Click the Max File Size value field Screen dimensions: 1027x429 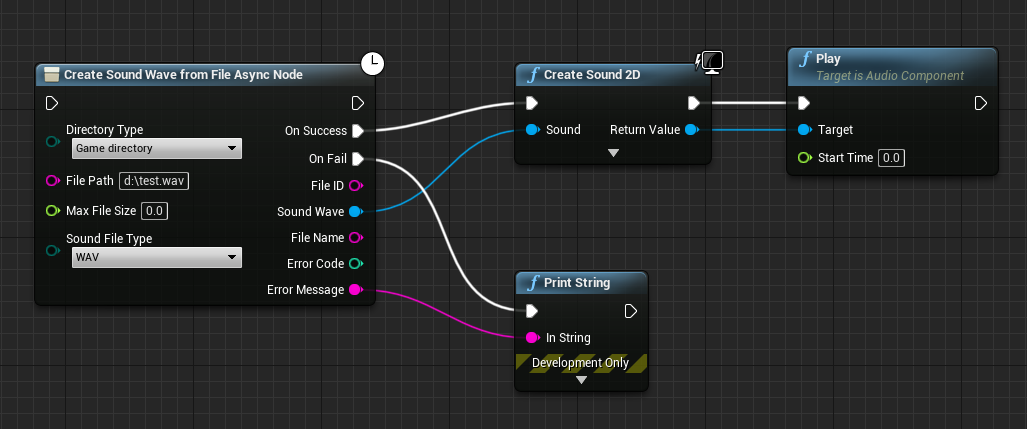pyautogui.click(x=154, y=211)
